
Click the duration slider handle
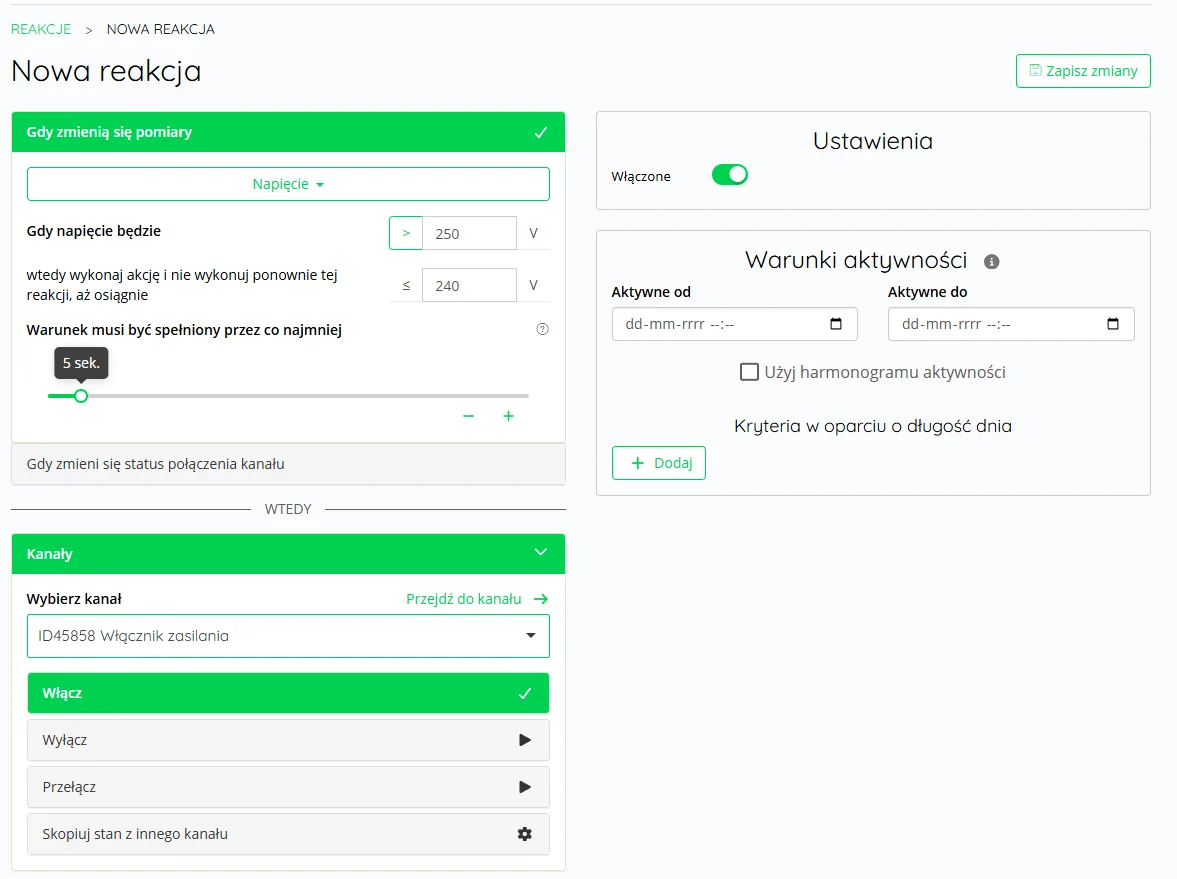[x=81, y=396]
